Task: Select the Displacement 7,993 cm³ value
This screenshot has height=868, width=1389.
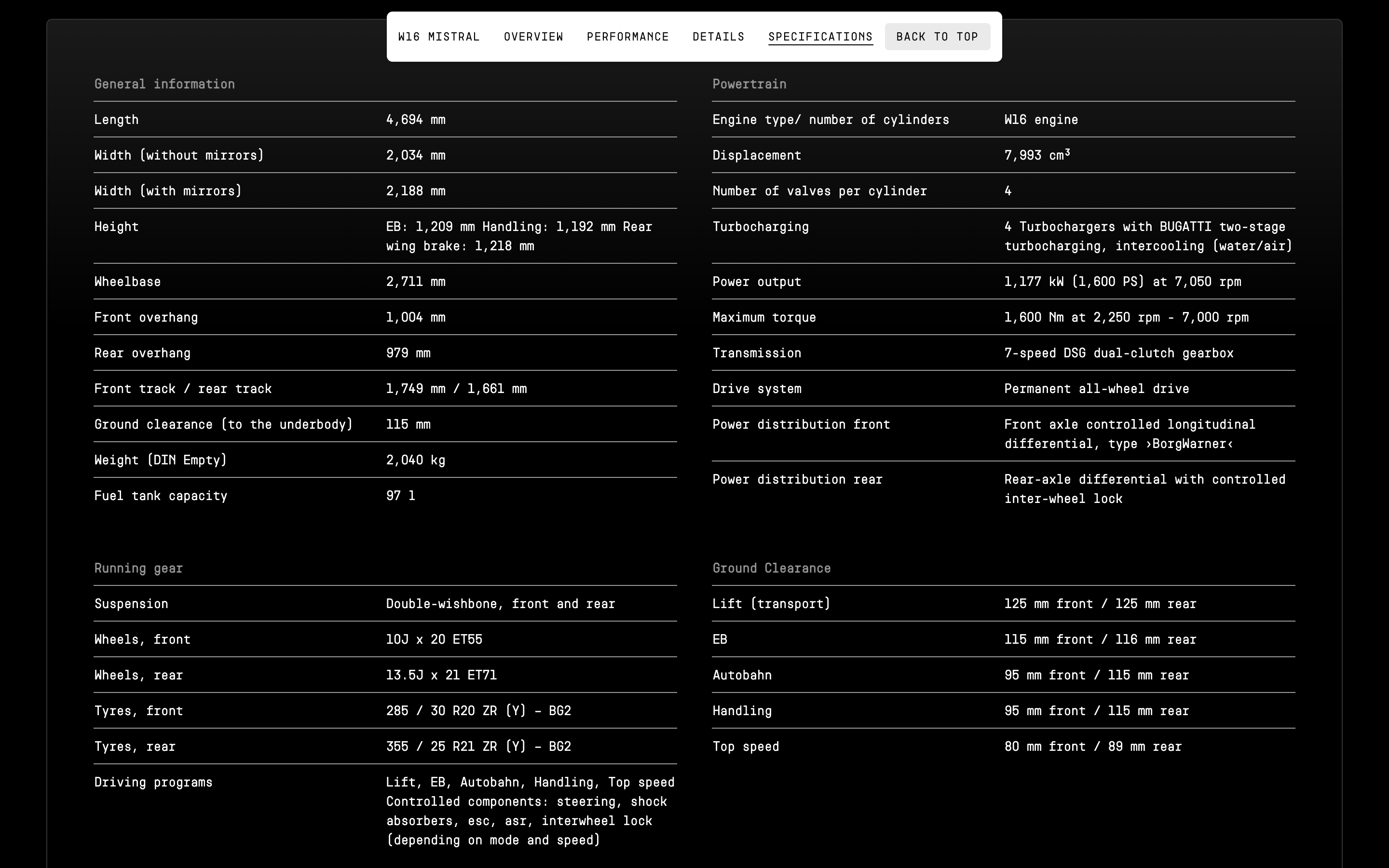Action: tap(1036, 155)
